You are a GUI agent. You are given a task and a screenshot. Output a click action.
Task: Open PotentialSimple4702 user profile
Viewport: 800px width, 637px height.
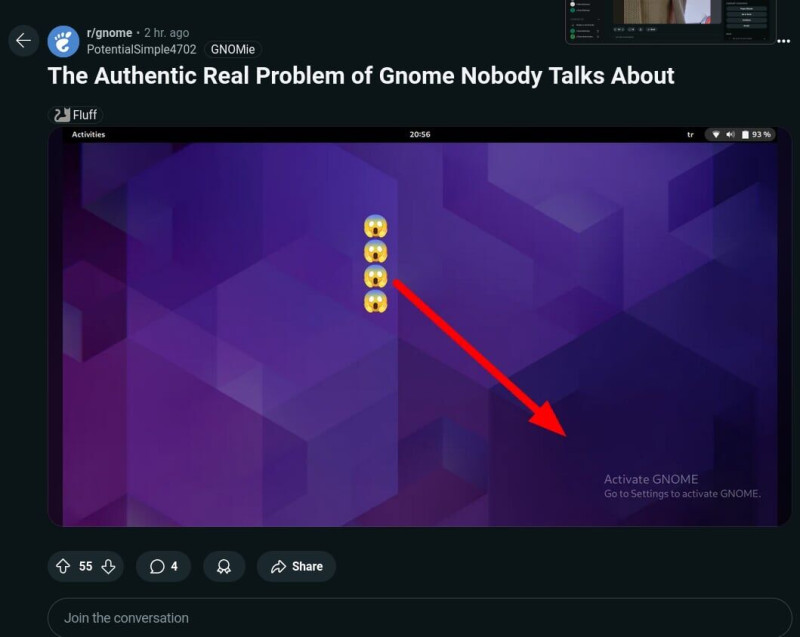pyautogui.click(x=141, y=49)
